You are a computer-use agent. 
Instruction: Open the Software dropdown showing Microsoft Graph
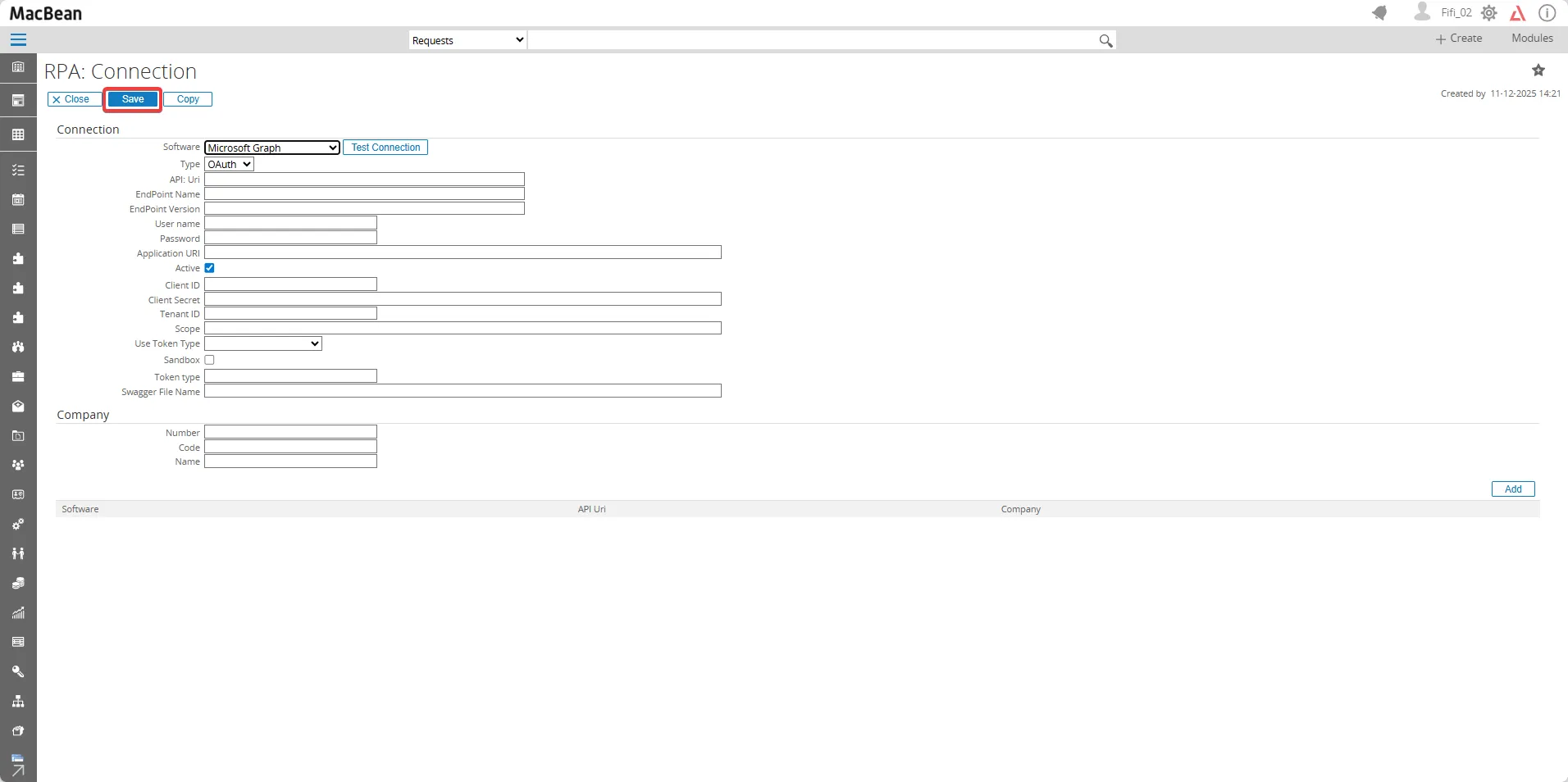tap(271, 148)
